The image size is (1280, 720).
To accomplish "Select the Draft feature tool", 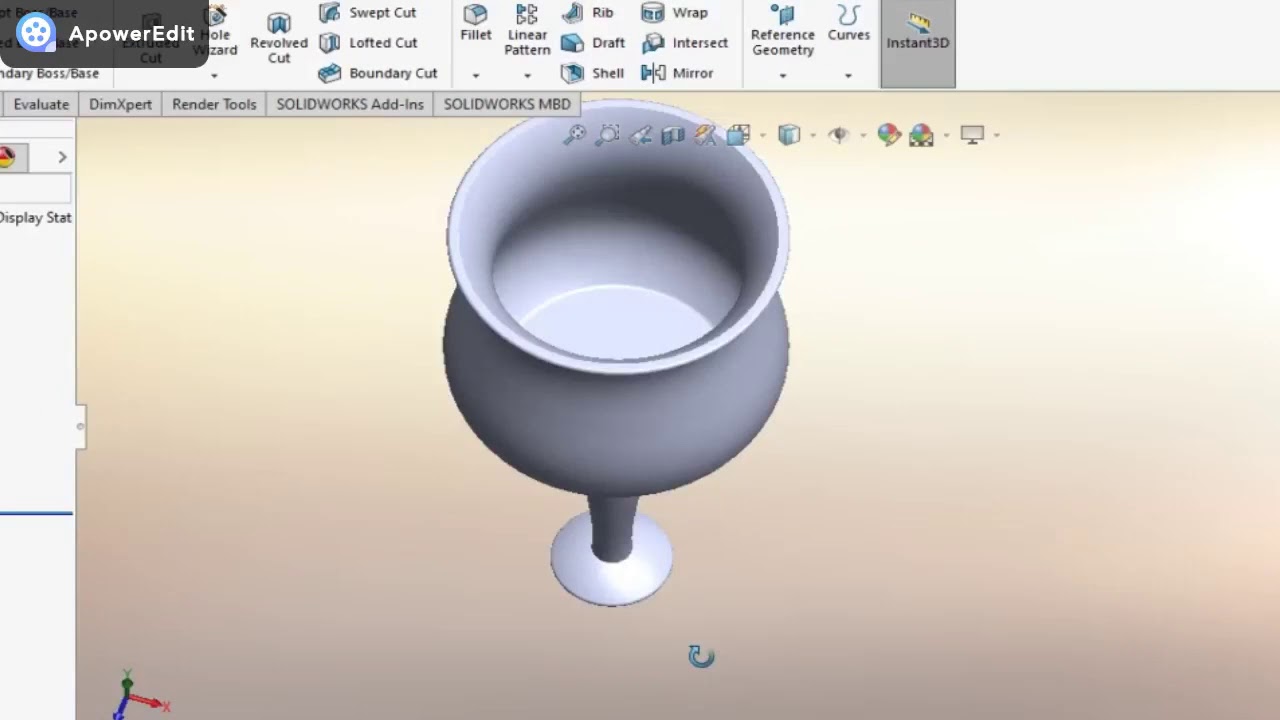I will (x=593, y=43).
